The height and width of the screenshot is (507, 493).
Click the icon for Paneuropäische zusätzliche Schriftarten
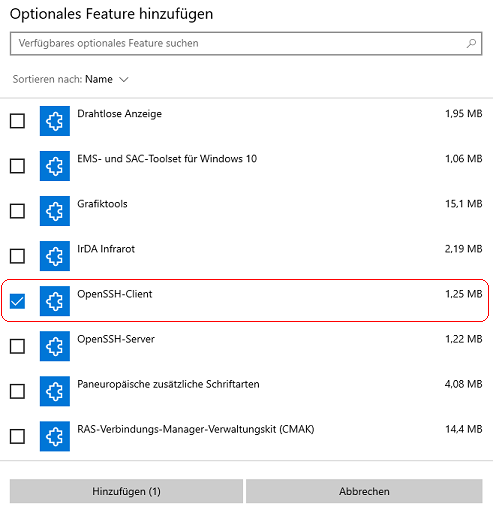(55, 391)
